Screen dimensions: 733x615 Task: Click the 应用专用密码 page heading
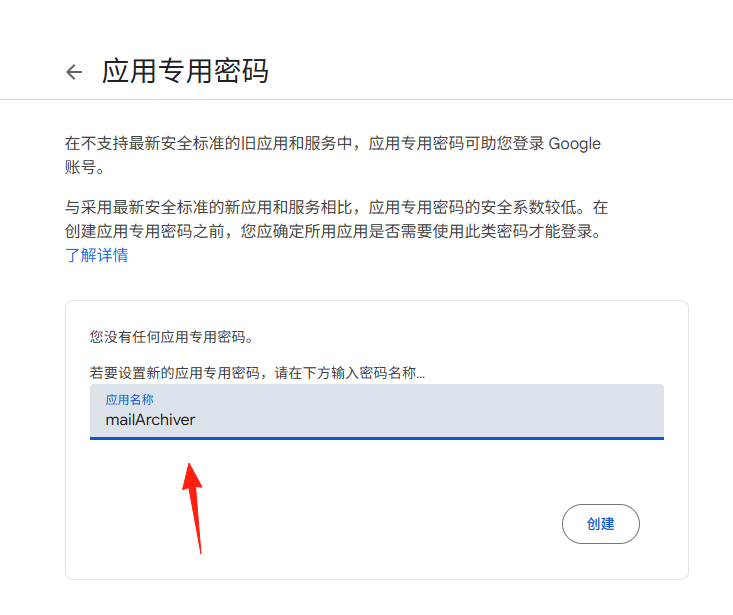tap(185, 71)
